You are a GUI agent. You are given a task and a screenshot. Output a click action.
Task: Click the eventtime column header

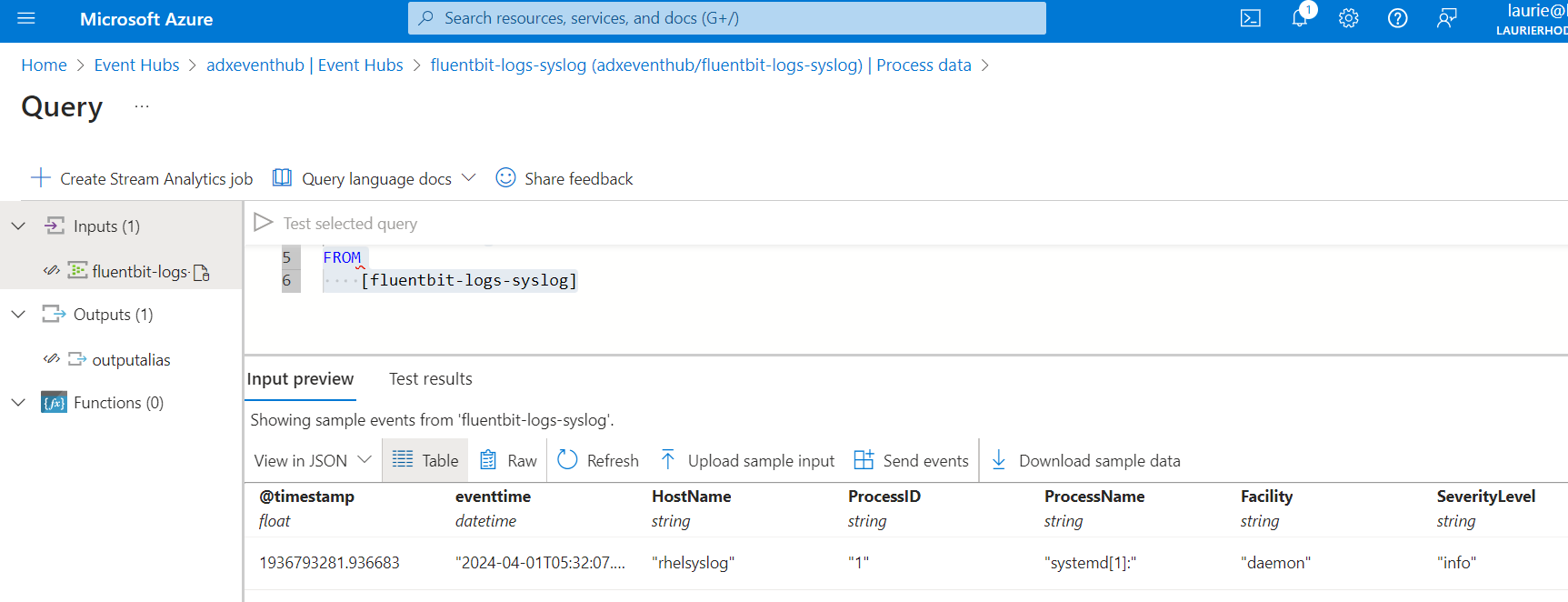click(x=493, y=497)
